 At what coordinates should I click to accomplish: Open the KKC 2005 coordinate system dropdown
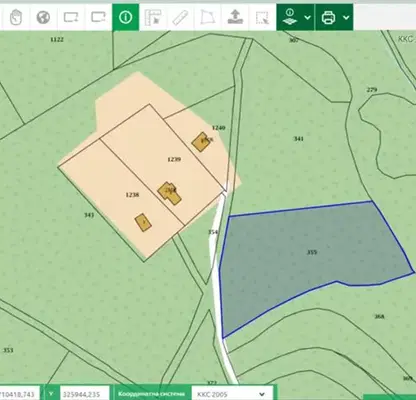click(x=232, y=394)
